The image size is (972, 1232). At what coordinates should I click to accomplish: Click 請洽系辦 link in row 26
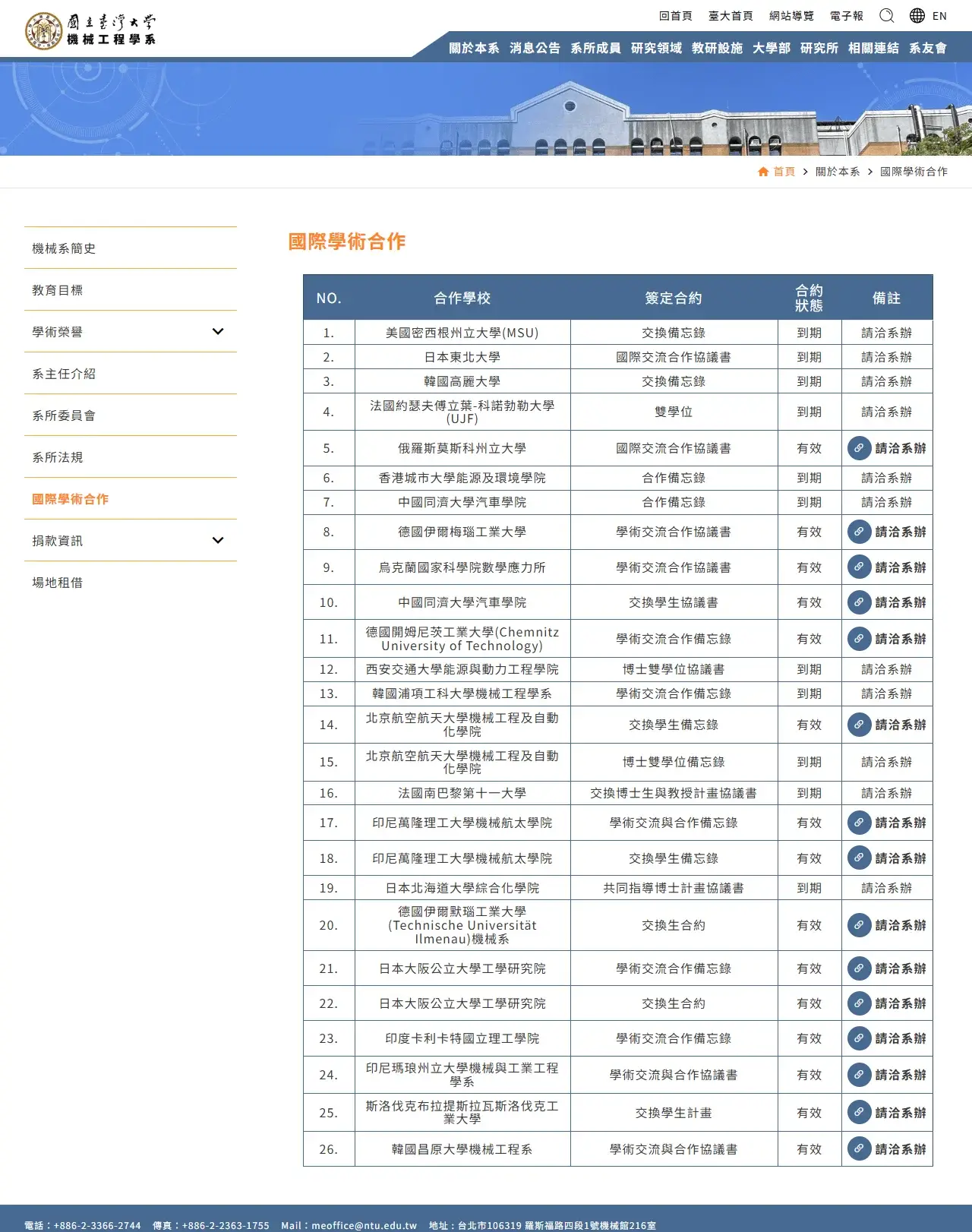[x=901, y=1149]
